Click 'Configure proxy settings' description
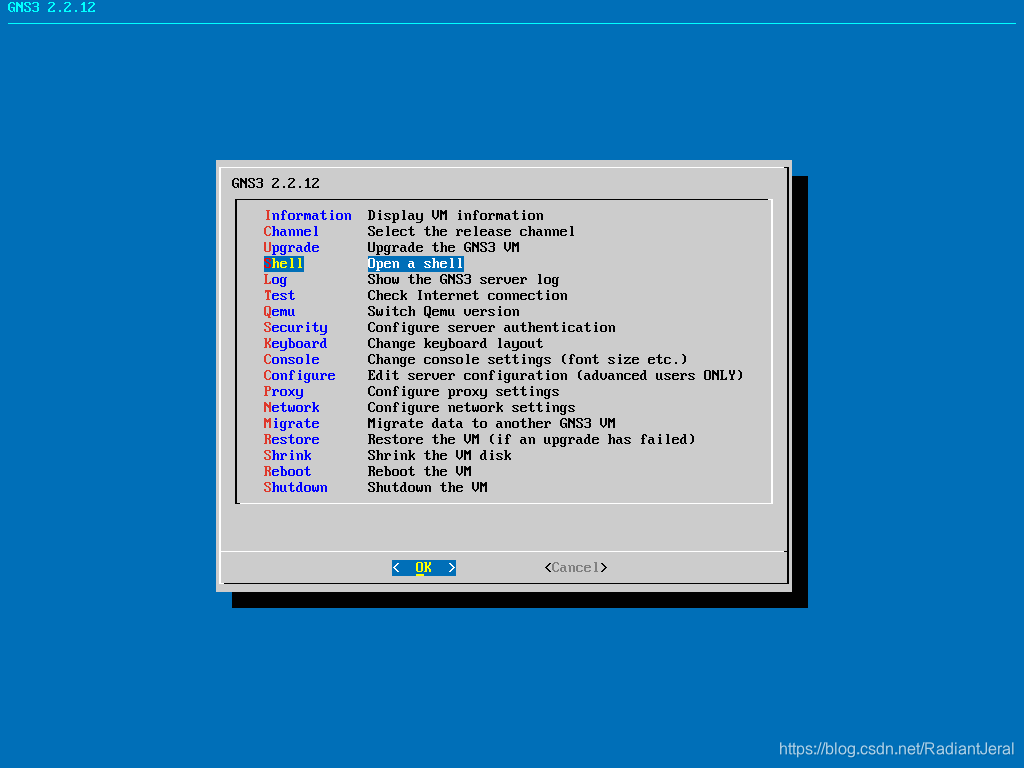Viewport: 1024px width, 768px height. (463, 392)
